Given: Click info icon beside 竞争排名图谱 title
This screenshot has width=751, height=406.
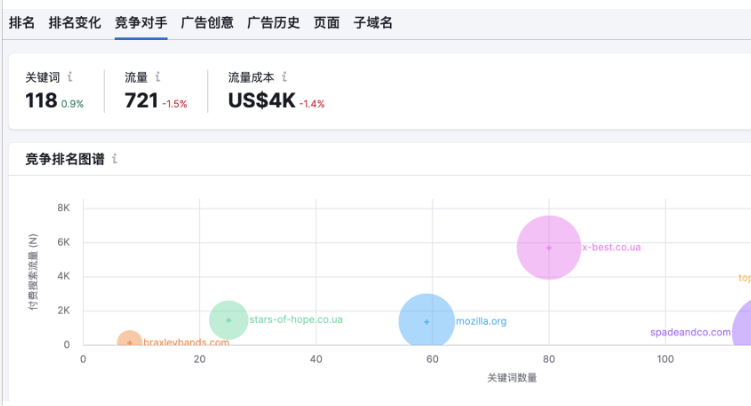Looking at the screenshot, I should 115,159.
